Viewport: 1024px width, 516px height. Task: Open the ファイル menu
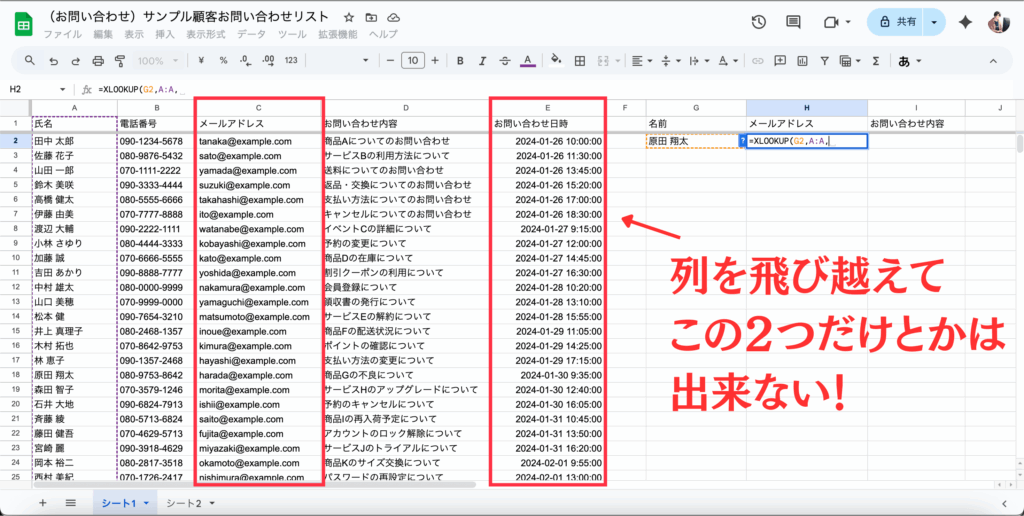click(63, 35)
